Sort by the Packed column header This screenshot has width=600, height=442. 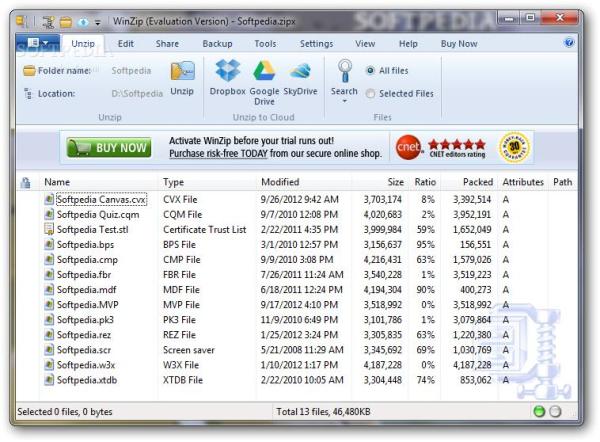470,182
